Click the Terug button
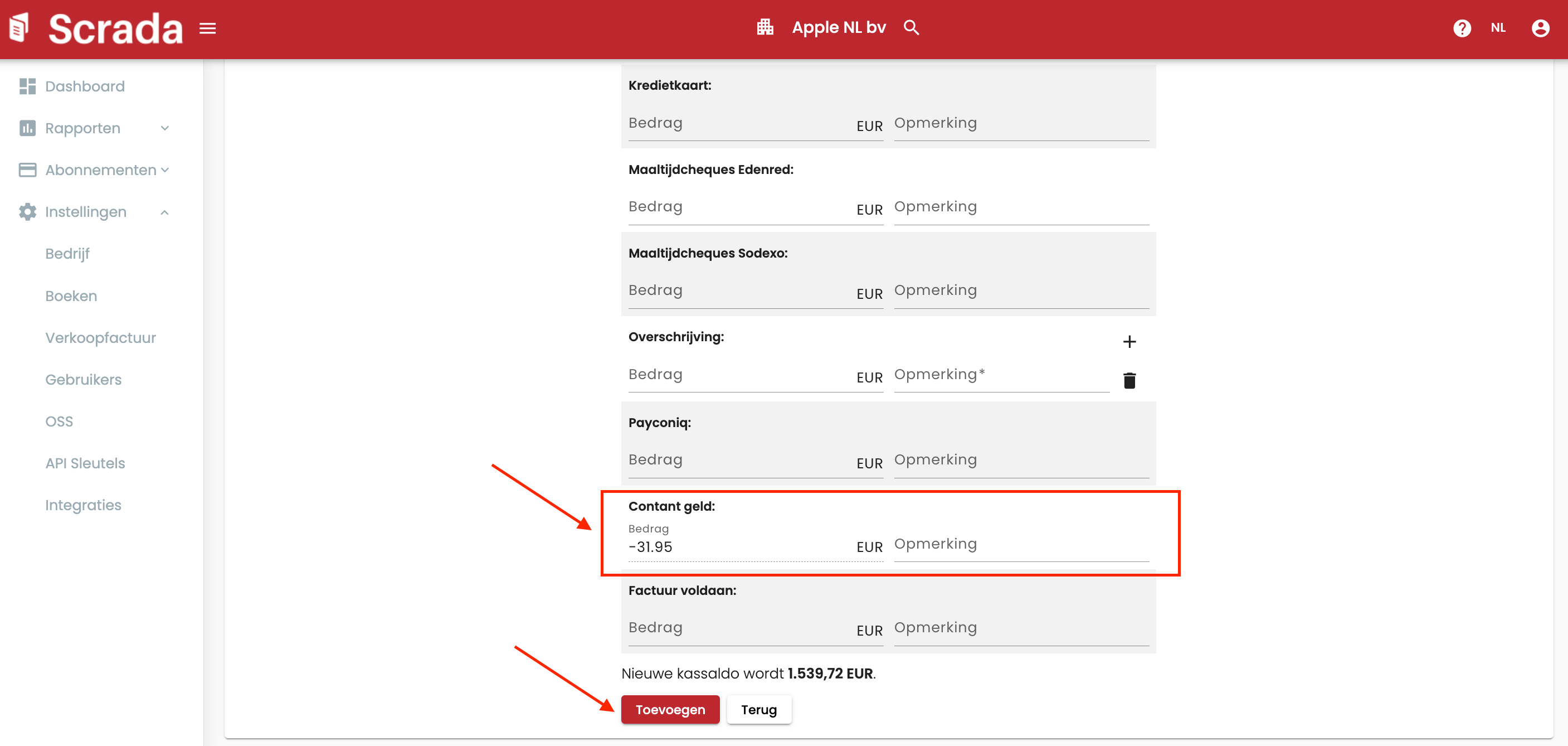This screenshot has width=1568, height=746. click(758, 709)
